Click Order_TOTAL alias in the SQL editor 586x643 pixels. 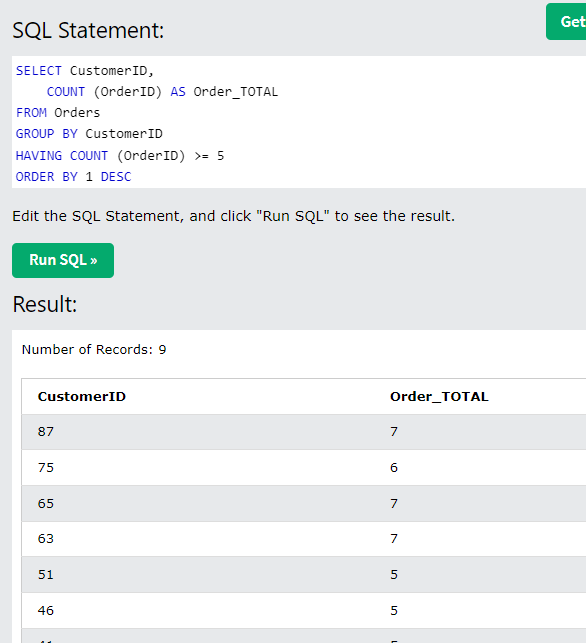[x=236, y=92]
